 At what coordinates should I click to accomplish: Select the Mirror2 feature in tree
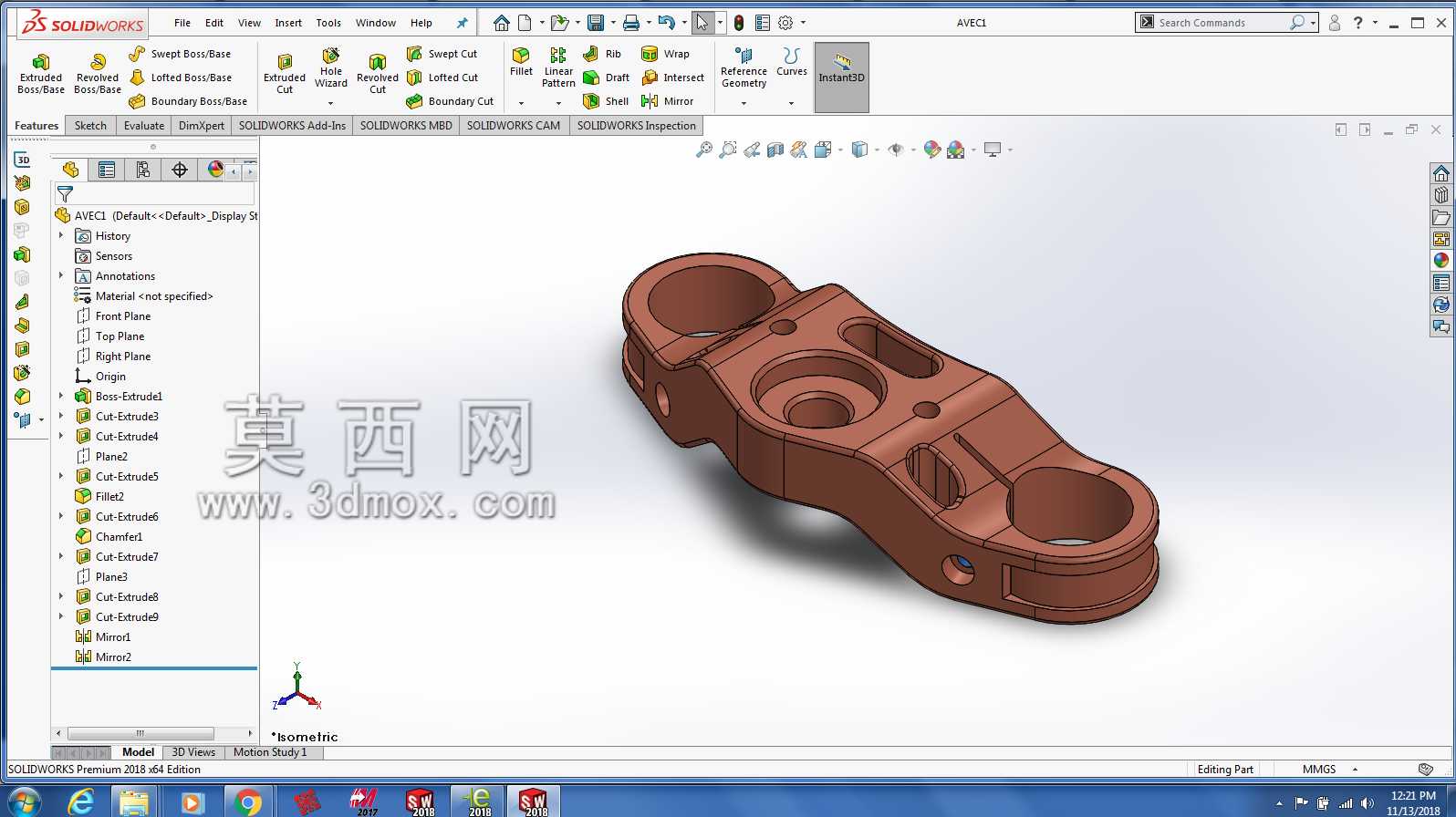[104, 657]
